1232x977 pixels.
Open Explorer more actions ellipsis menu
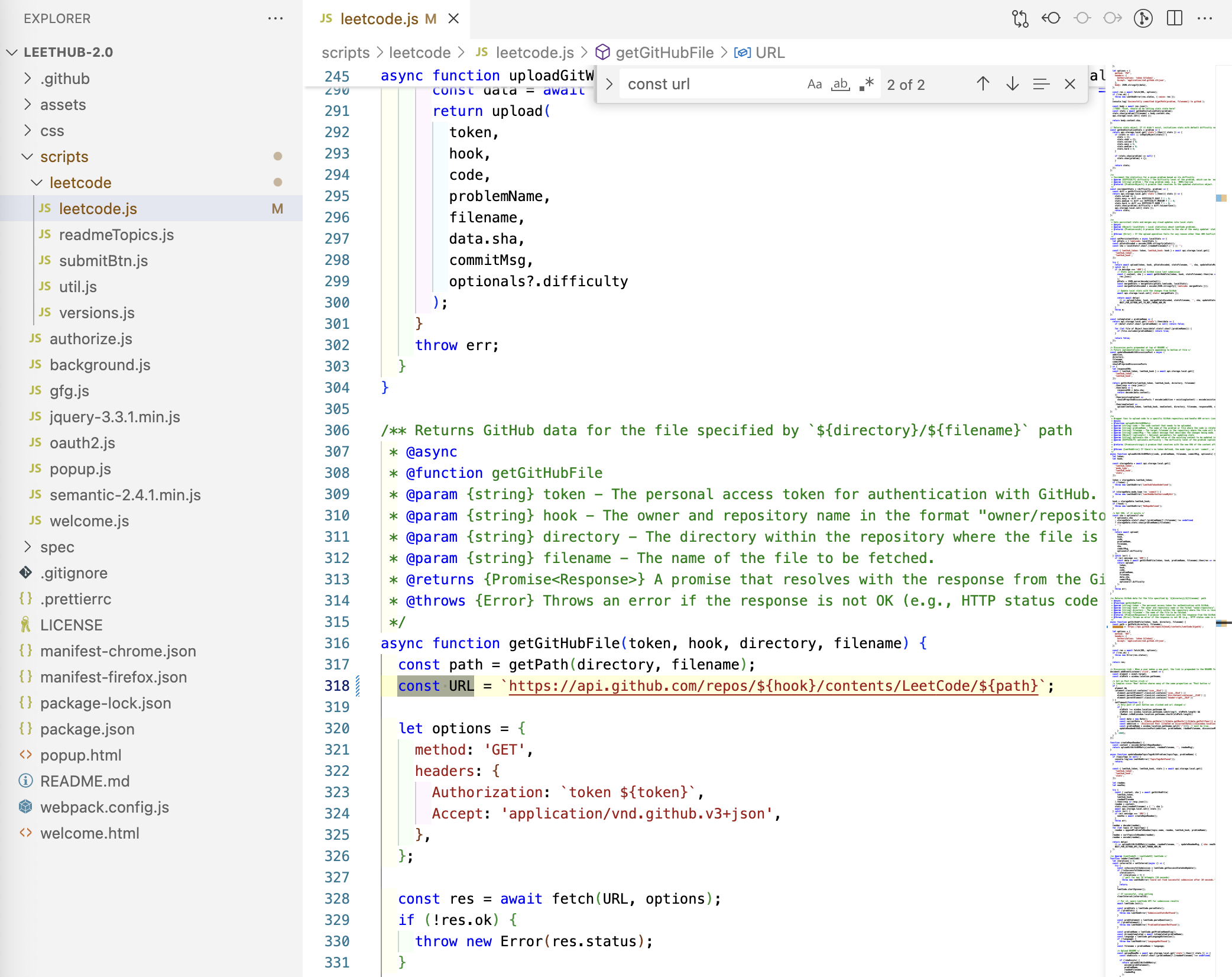275,18
